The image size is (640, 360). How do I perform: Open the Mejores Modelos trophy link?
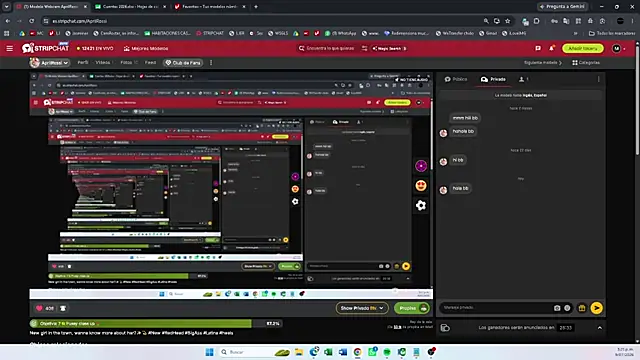(x=146, y=49)
